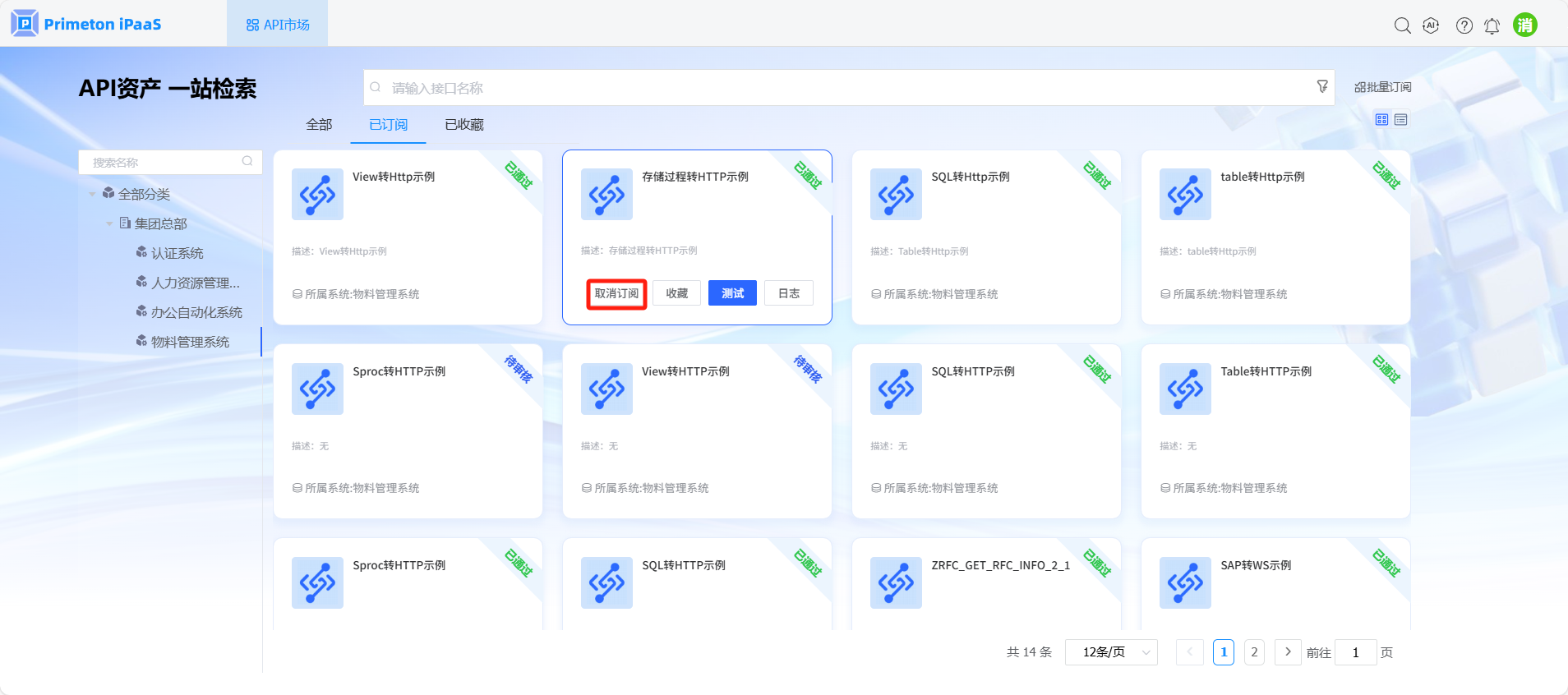Click the 取消订阅 button
This screenshot has height=695, width=1568.
[616, 293]
